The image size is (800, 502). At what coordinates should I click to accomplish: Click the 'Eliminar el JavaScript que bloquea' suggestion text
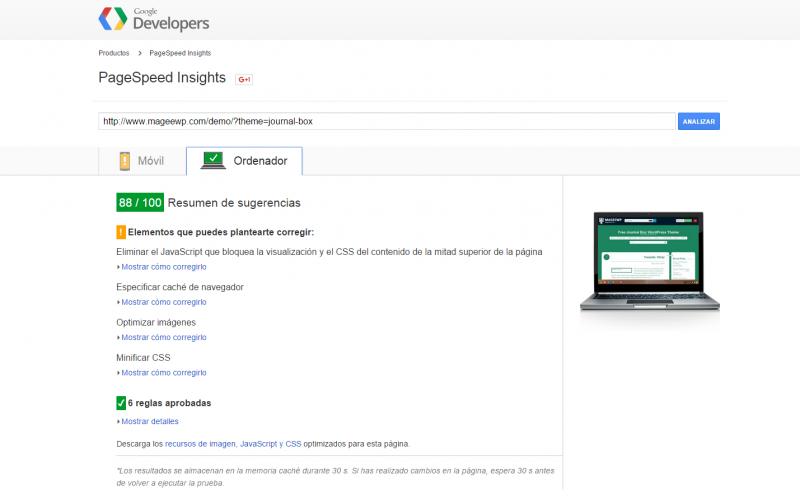pos(329,252)
